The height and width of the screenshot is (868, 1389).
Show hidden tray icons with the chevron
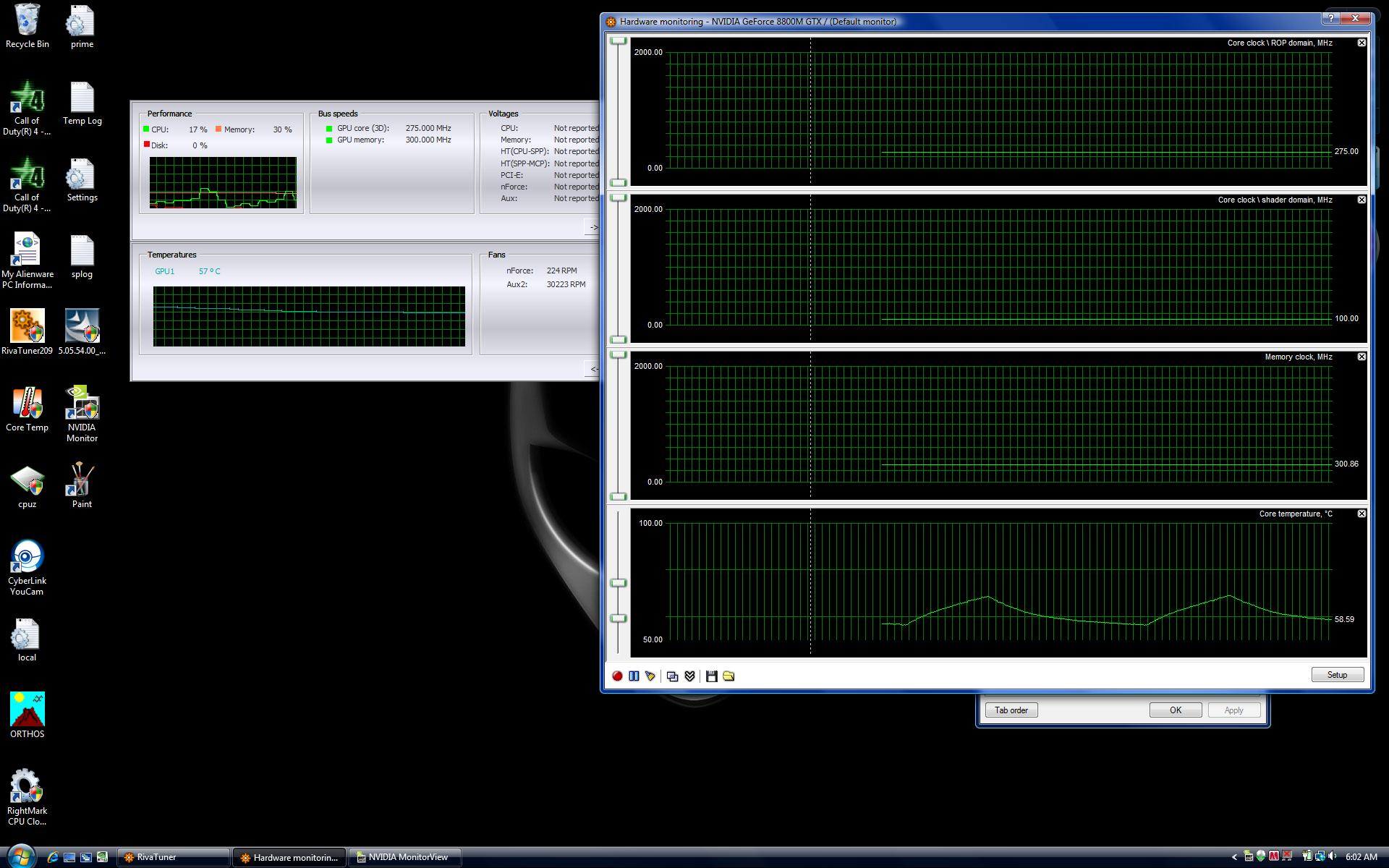[x=1234, y=857]
